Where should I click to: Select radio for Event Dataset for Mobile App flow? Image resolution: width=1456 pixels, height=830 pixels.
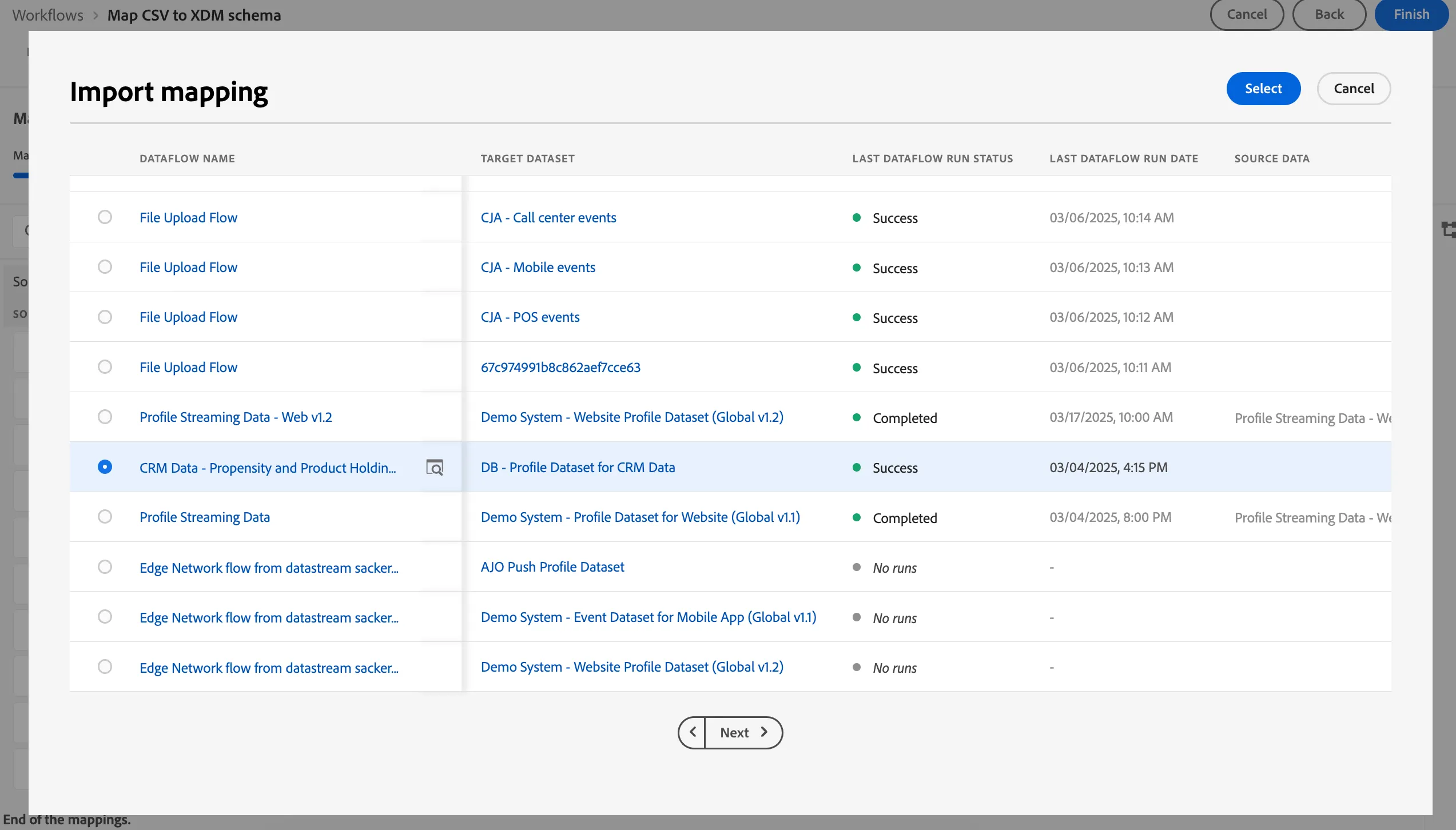click(105, 617)
